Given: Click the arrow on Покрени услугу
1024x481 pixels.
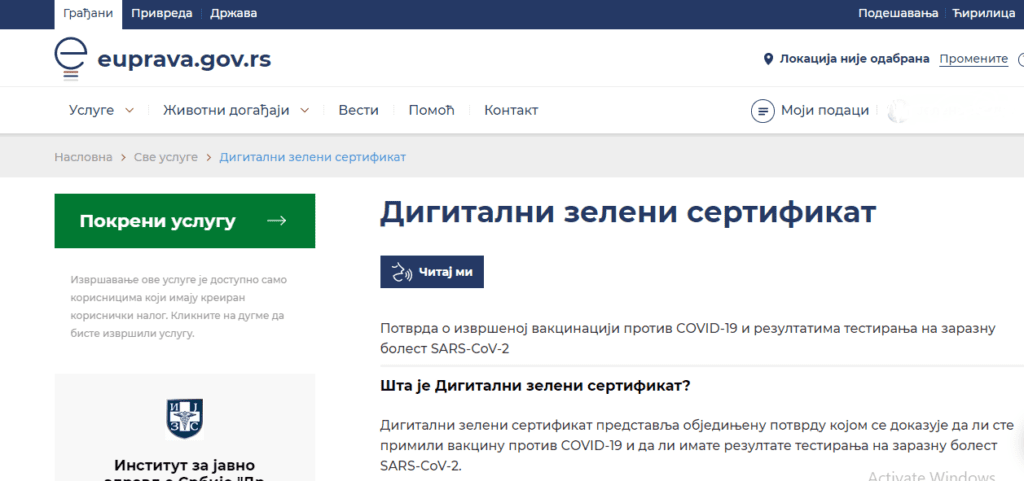Looking at the screenshot, I should tap(277, 221).
